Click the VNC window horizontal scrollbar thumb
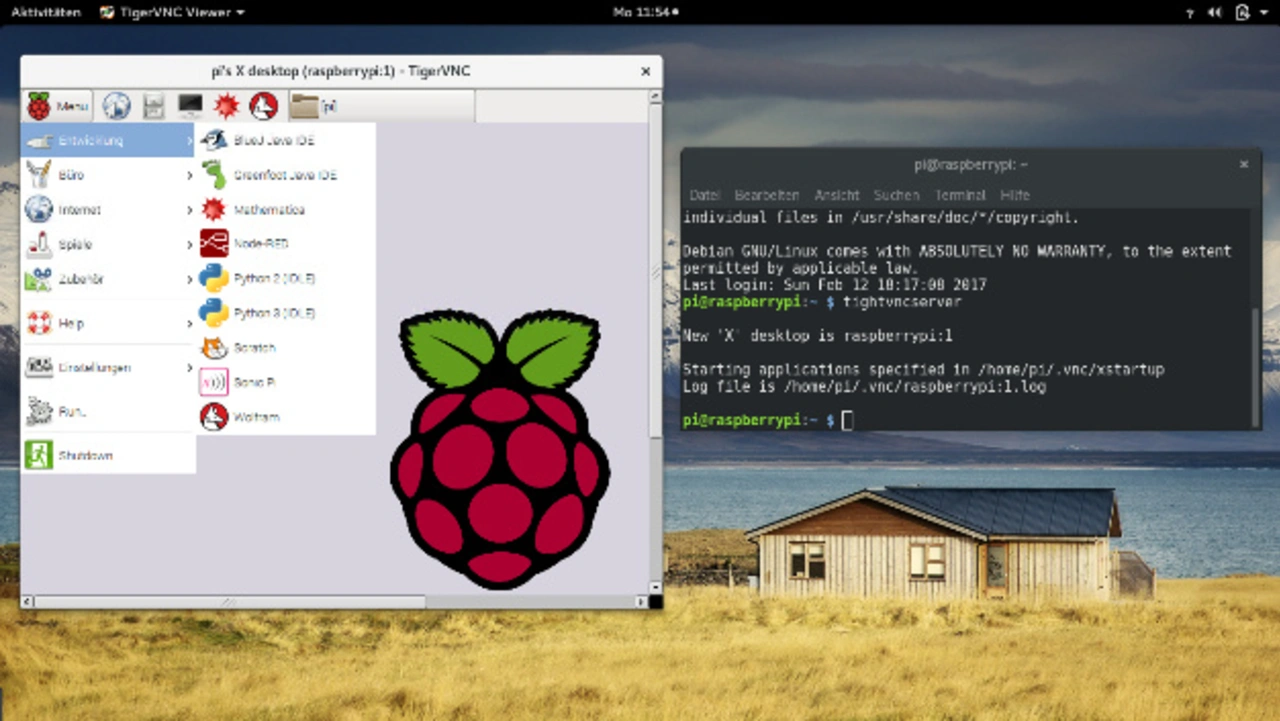This screenshot has width=1280, height=721. [x=230, y=602]
